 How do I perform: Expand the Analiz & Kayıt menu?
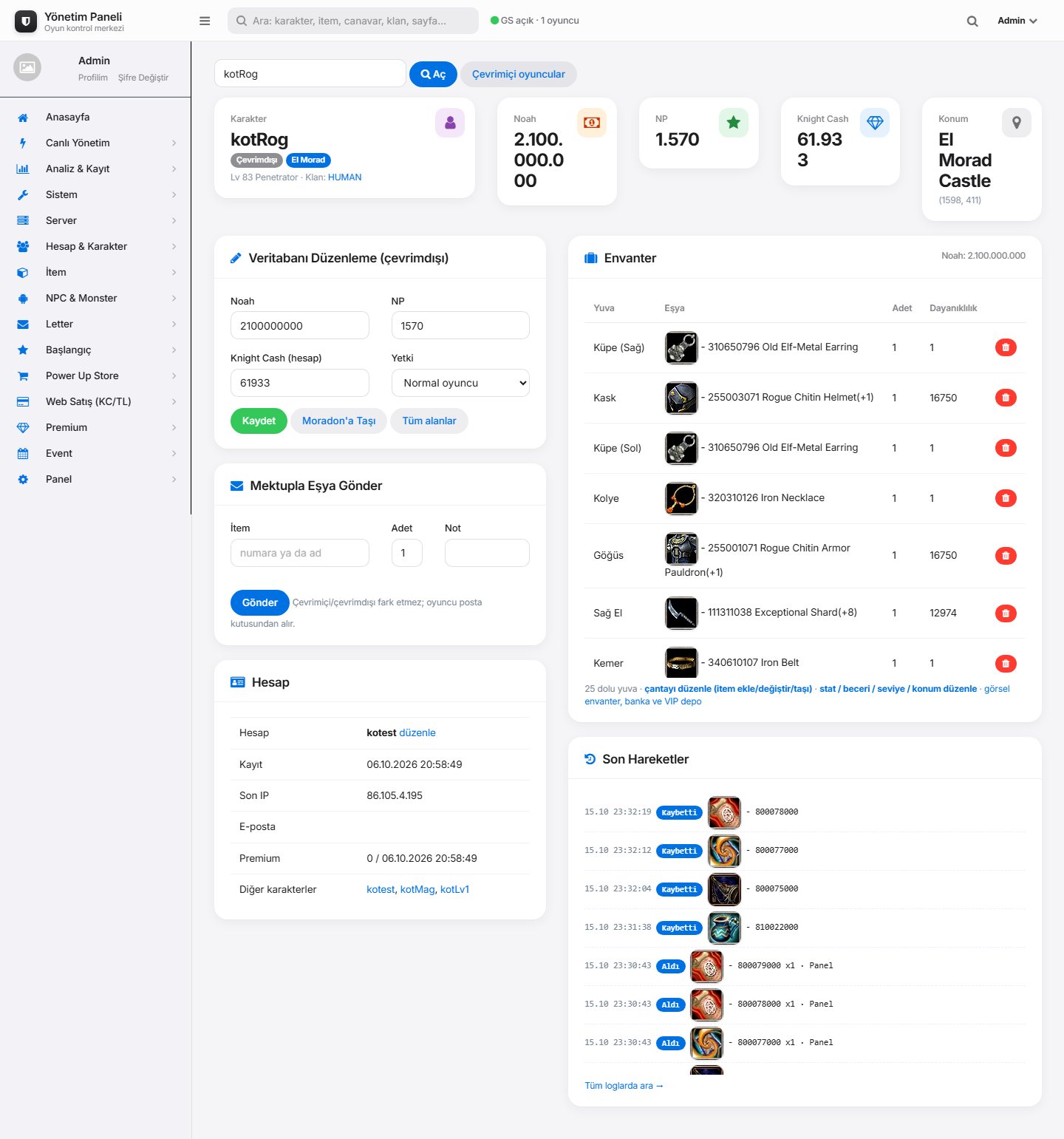pos(95,169)
